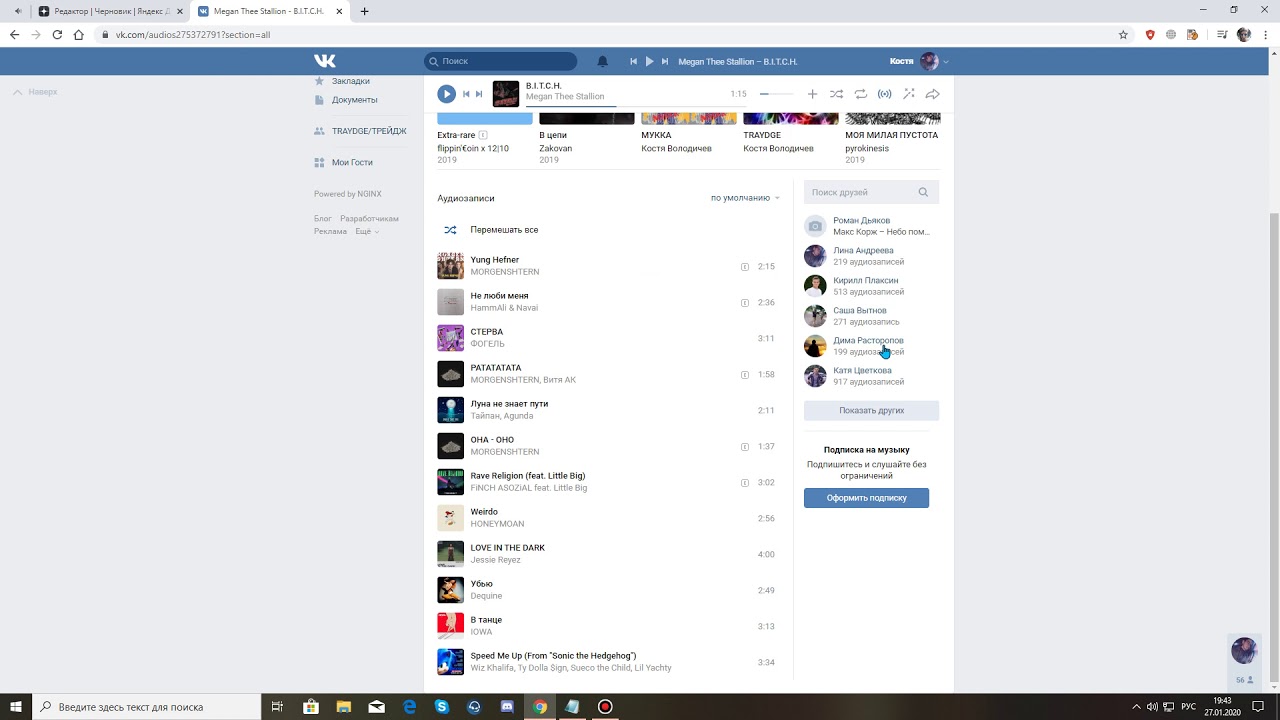This screenshot has width=1280, height=720.
Task: Open TRAYDGE/ТРЕЙДЖ community in sidebar
Action: pos(368,131)
